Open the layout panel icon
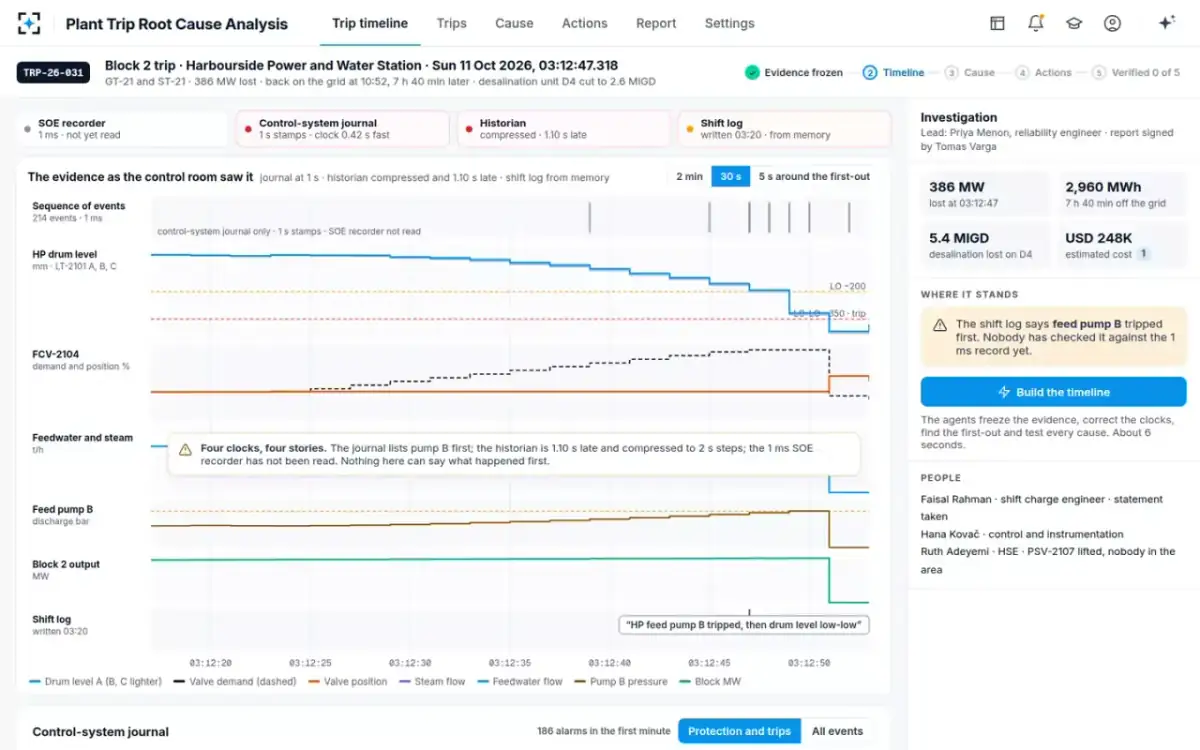The height and width of the screenshot is (750, 1200). (997, 23)
